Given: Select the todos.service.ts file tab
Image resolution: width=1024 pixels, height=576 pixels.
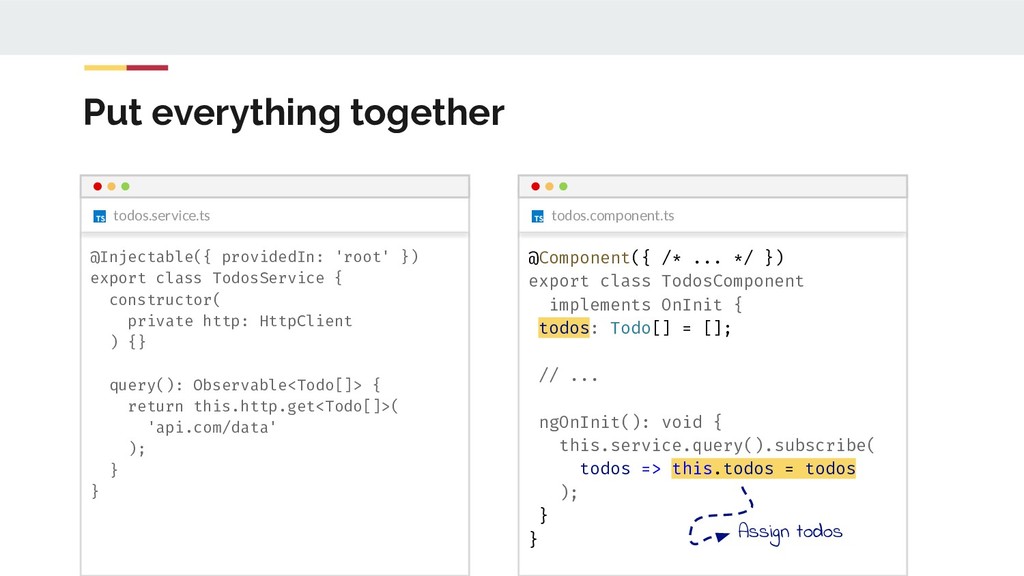Looking at the screenshot, I should [x=161, y=216].
